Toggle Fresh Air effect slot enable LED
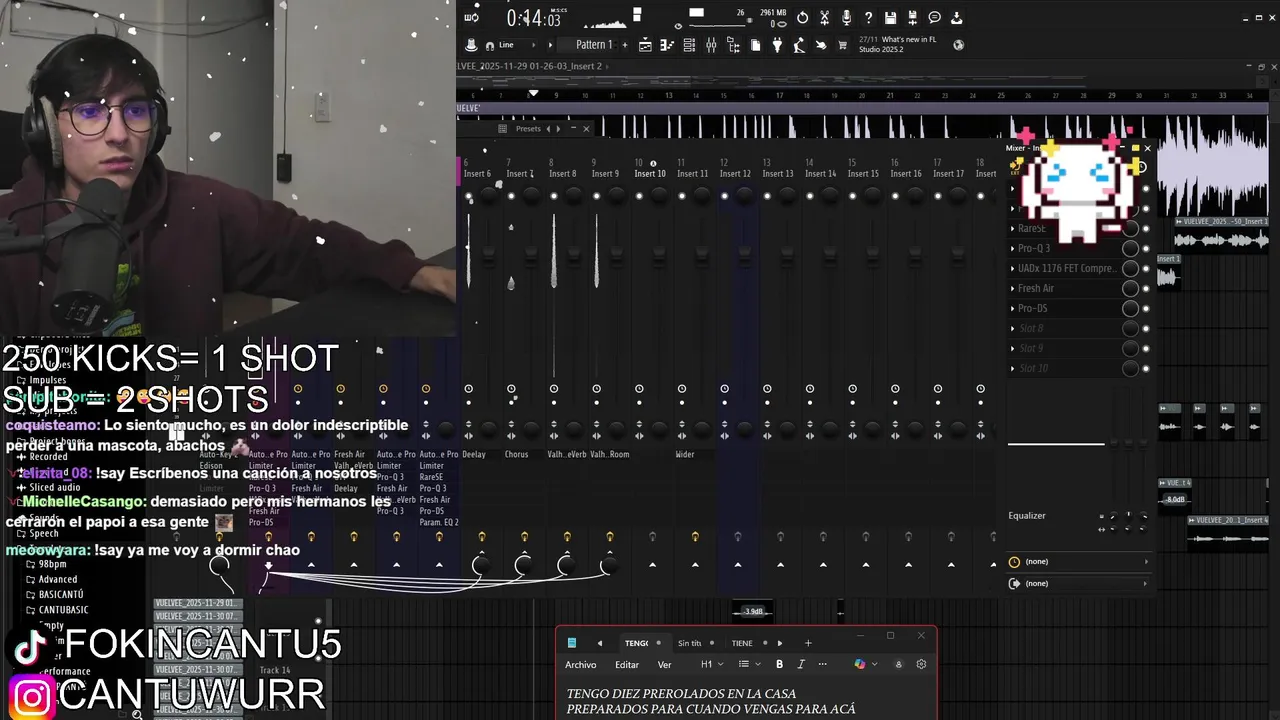 coord(1146,288)
